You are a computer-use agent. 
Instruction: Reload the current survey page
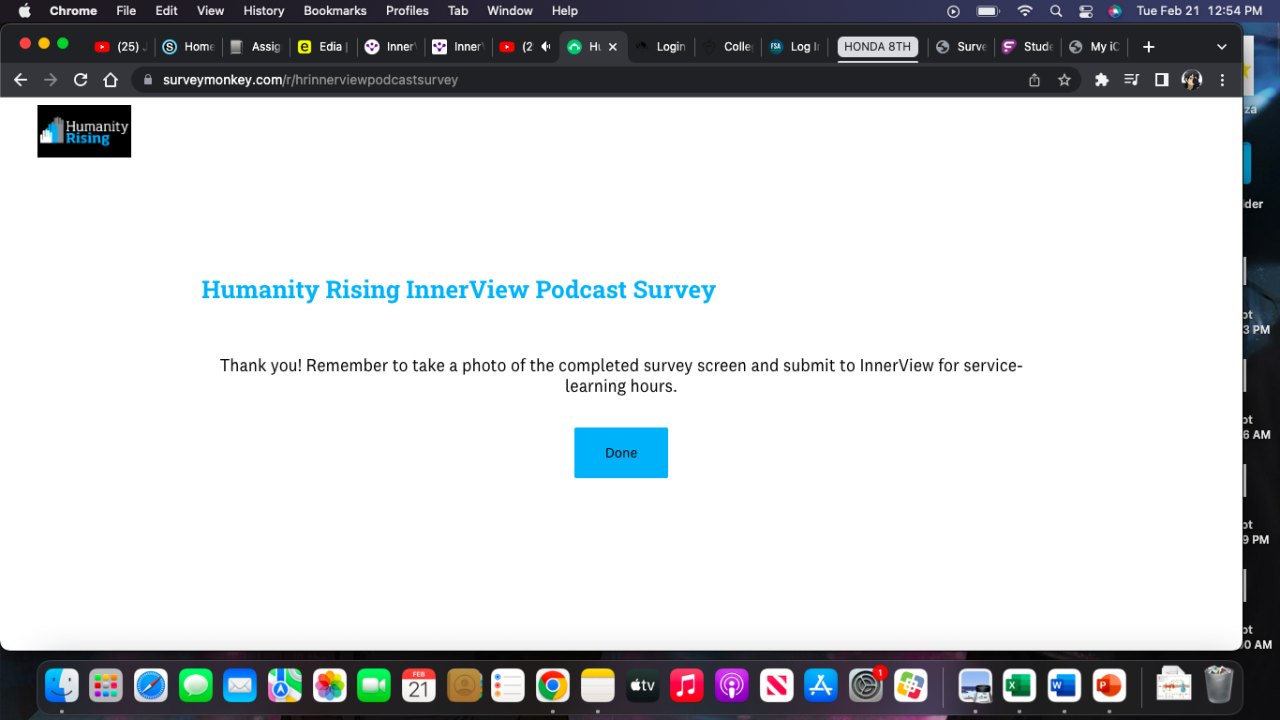(x=81, y=80)
